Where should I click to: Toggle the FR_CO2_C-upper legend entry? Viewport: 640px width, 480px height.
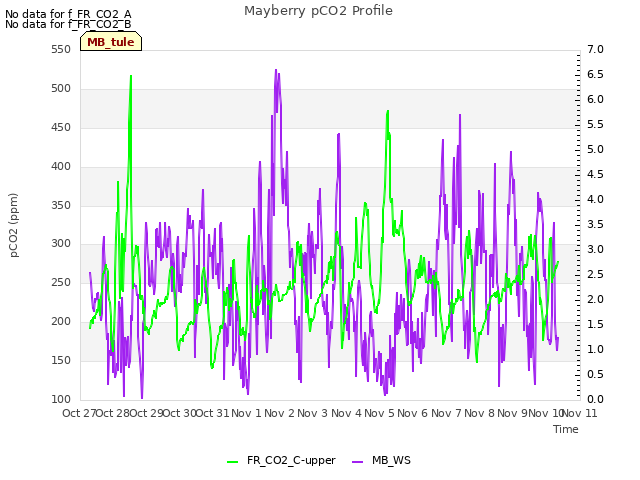tap(281, 460)
